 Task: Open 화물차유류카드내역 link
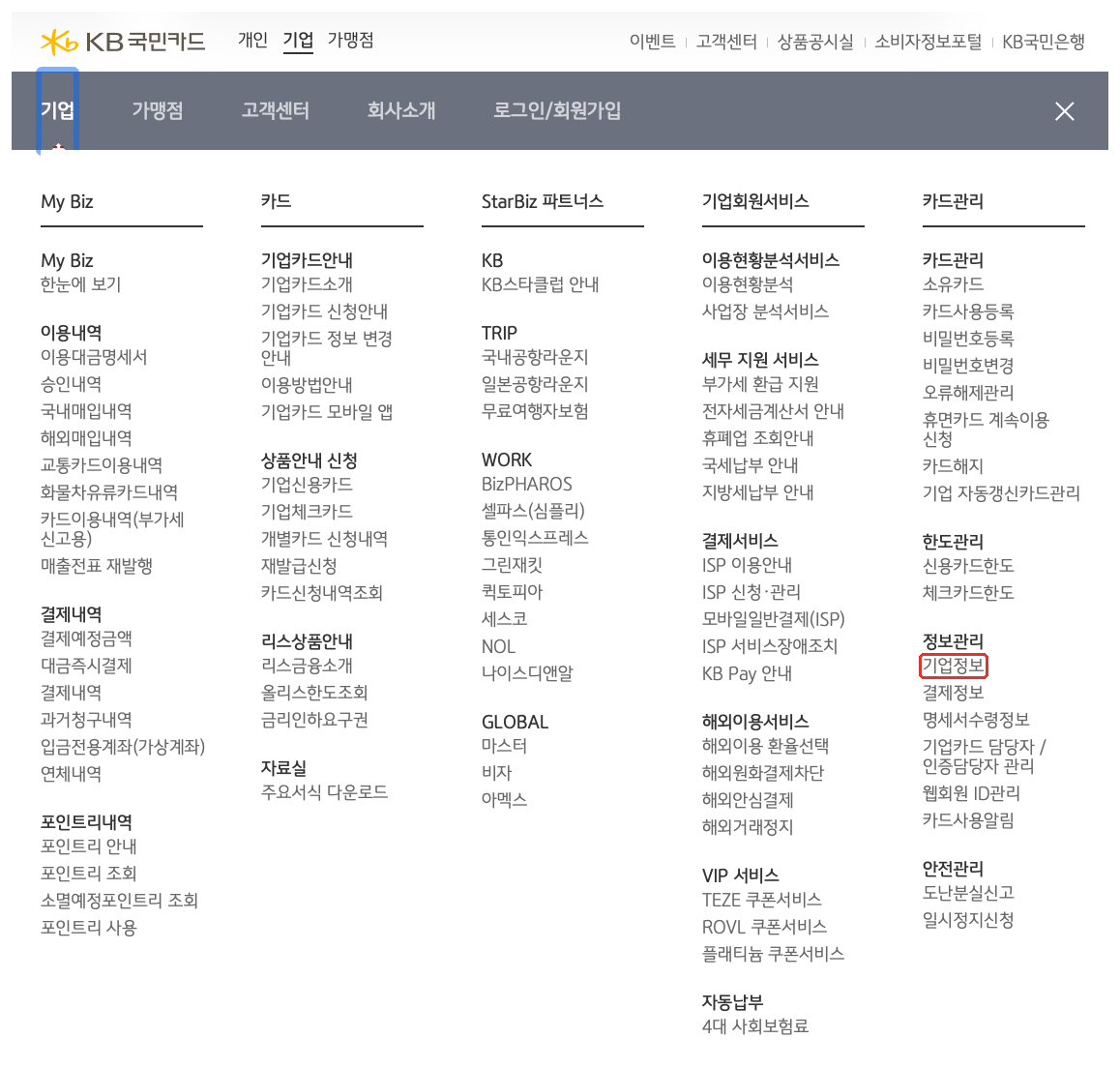pos(109,493)
